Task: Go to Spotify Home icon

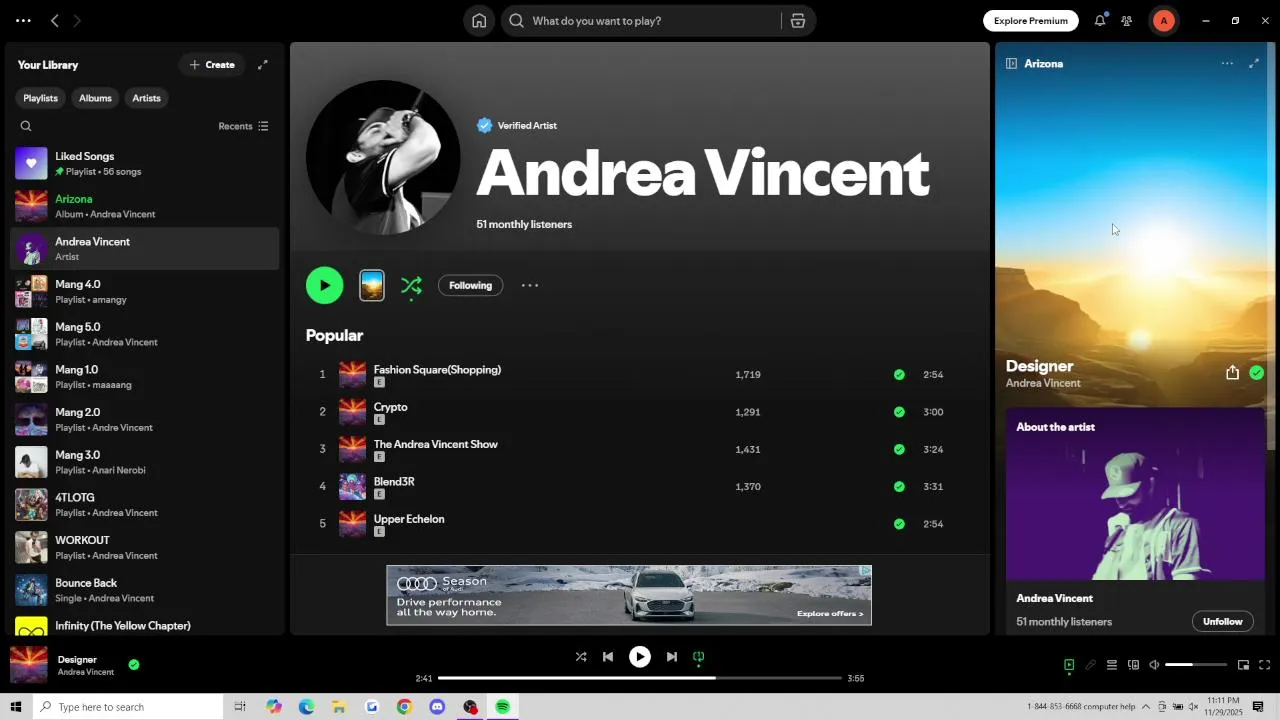Action: (479, 21)
